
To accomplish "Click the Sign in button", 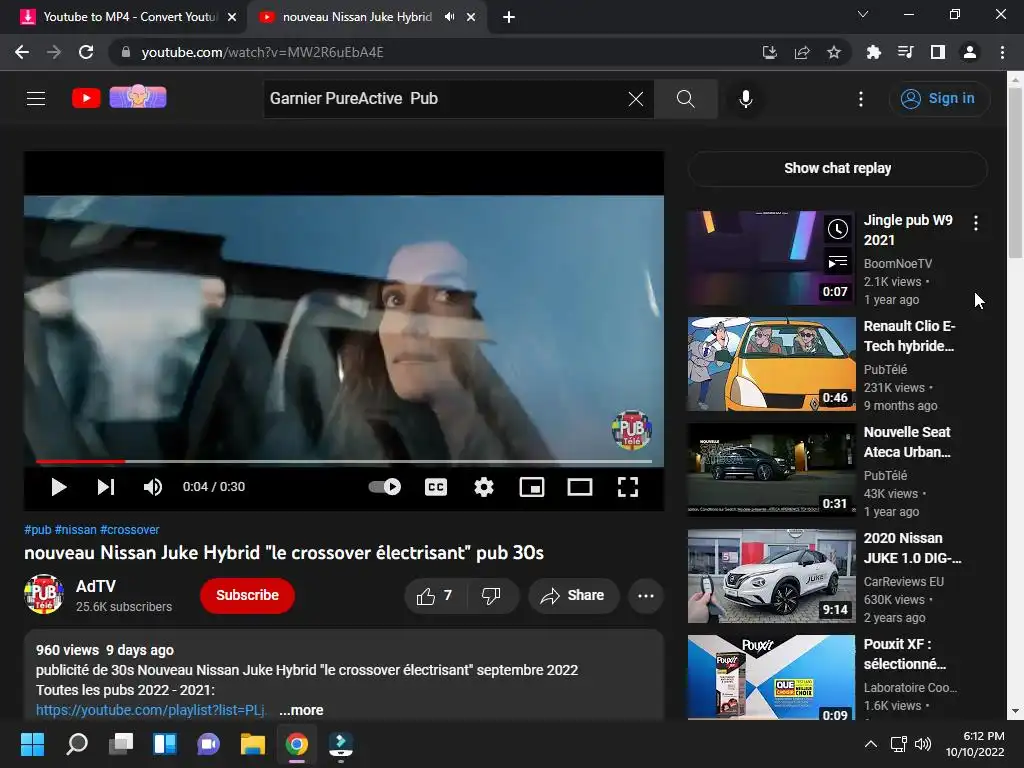I will point(939,99).
